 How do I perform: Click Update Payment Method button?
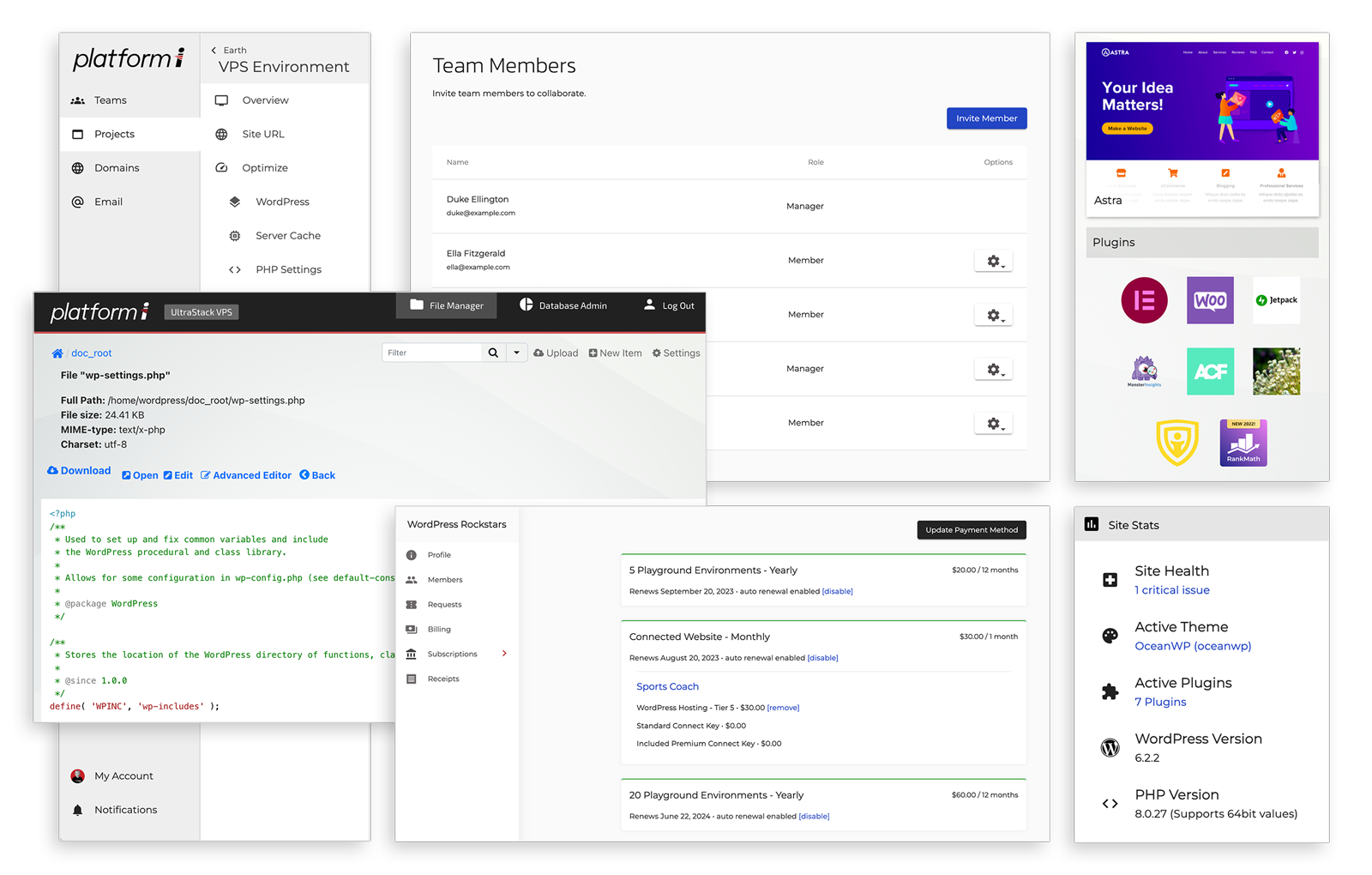tap(972, 530)
